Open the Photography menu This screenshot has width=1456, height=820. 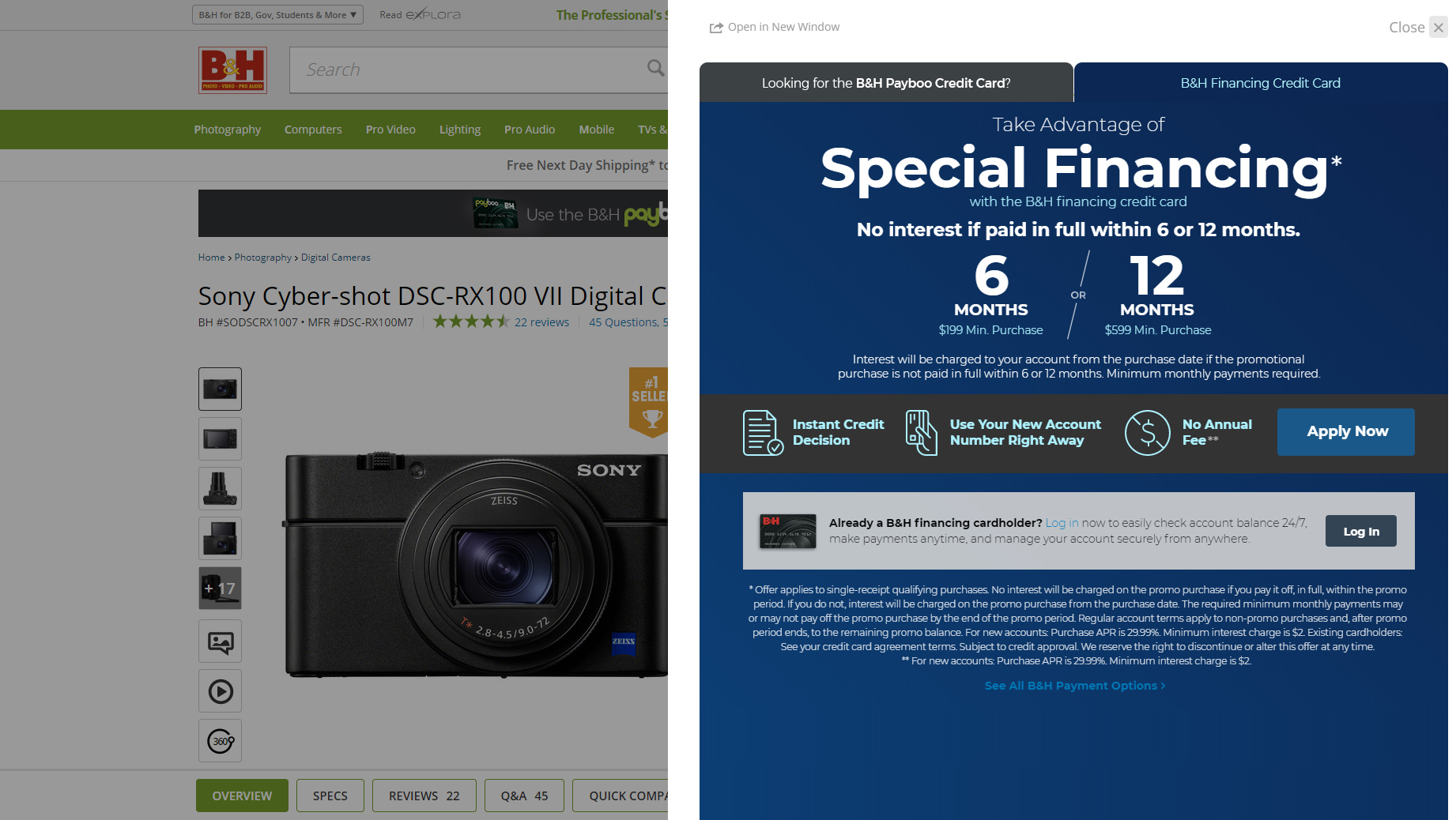(x=228, y=130)
